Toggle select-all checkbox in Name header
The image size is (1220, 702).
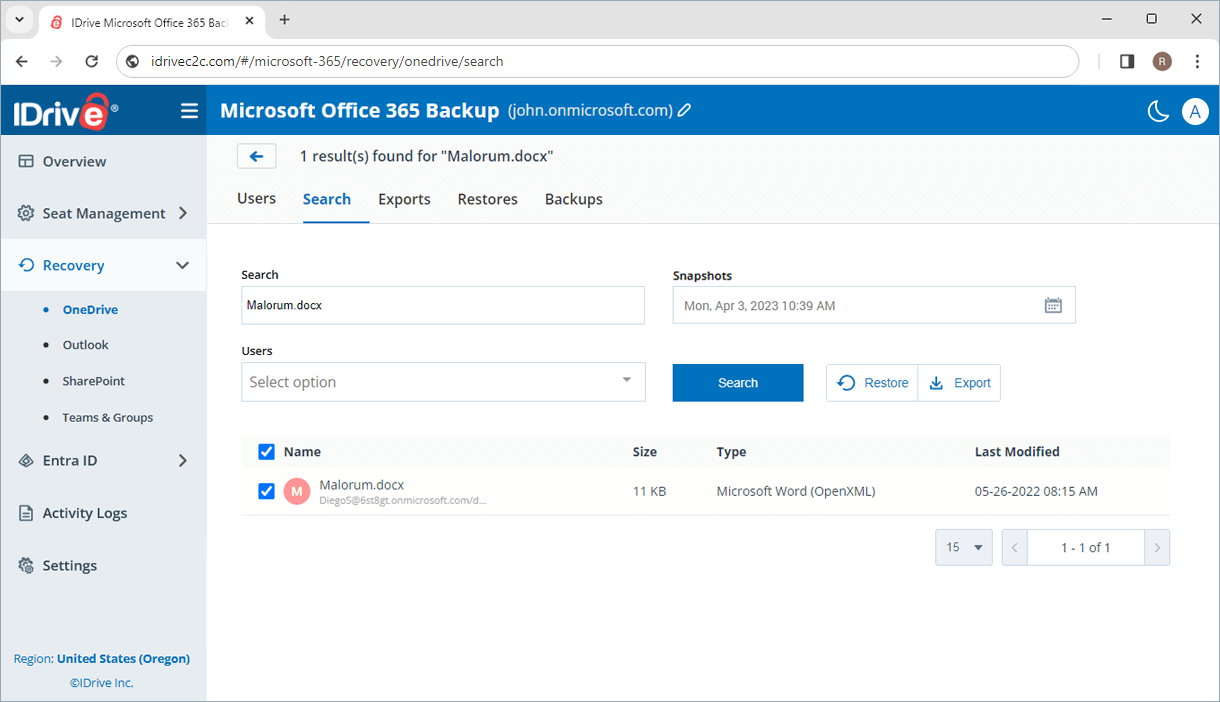(x=266, y=452)
